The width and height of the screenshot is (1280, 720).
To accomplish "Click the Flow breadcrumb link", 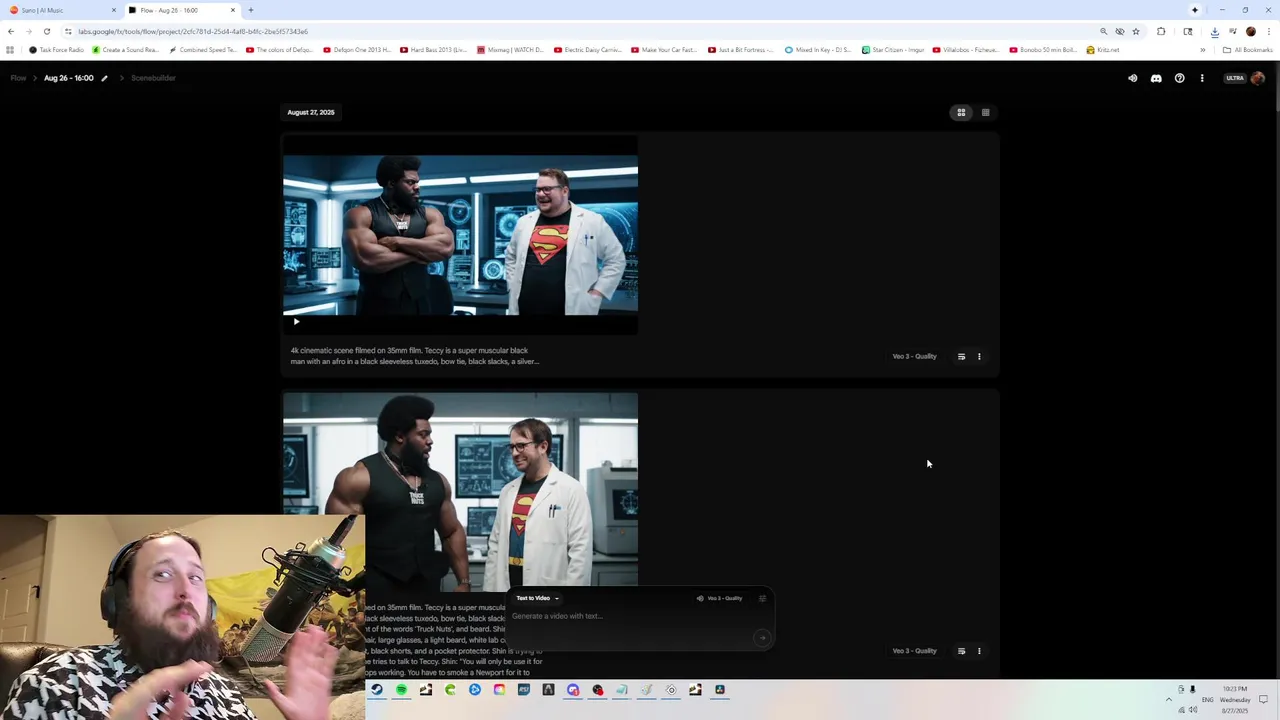I will pyautogui.click(x=18, y=78).
